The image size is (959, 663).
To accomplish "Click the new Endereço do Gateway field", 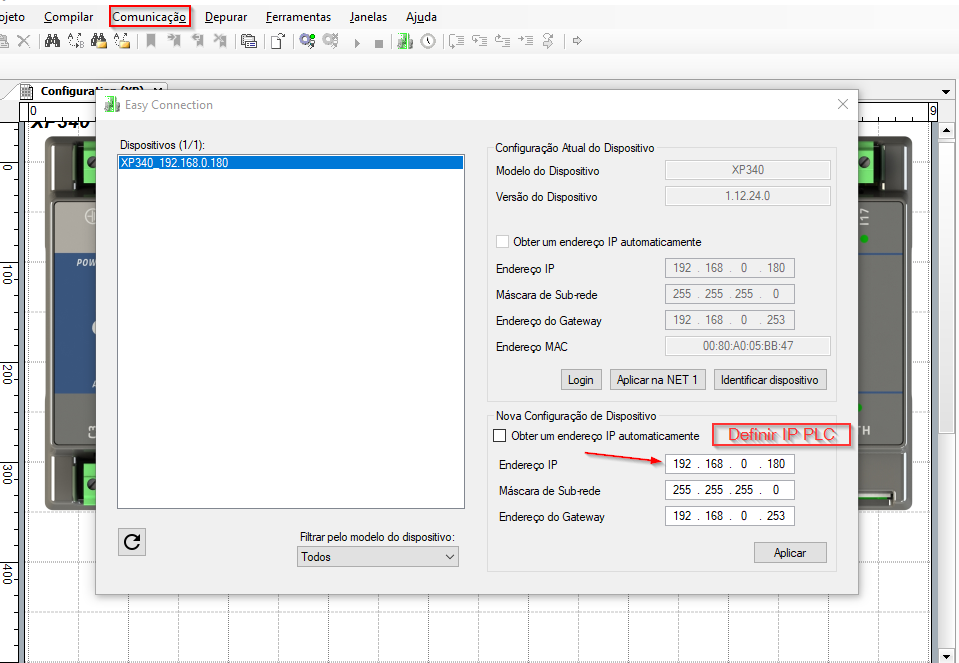I will point(729,516).
